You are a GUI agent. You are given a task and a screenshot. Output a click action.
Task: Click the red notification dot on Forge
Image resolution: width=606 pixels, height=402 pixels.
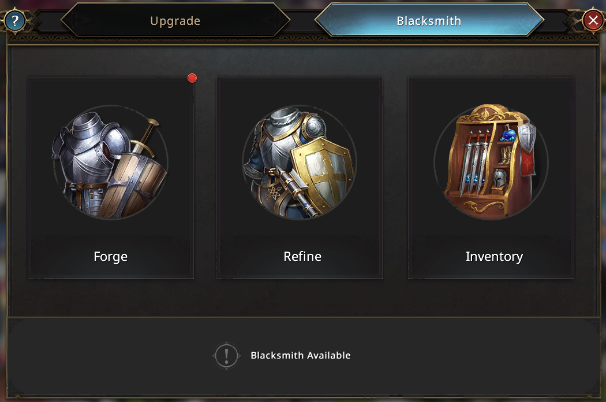click(x=192, y=78)
